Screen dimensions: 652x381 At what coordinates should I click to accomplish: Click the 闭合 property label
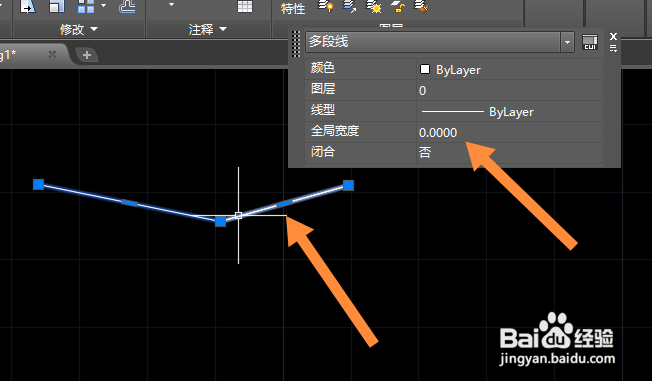tap(323, 152)
